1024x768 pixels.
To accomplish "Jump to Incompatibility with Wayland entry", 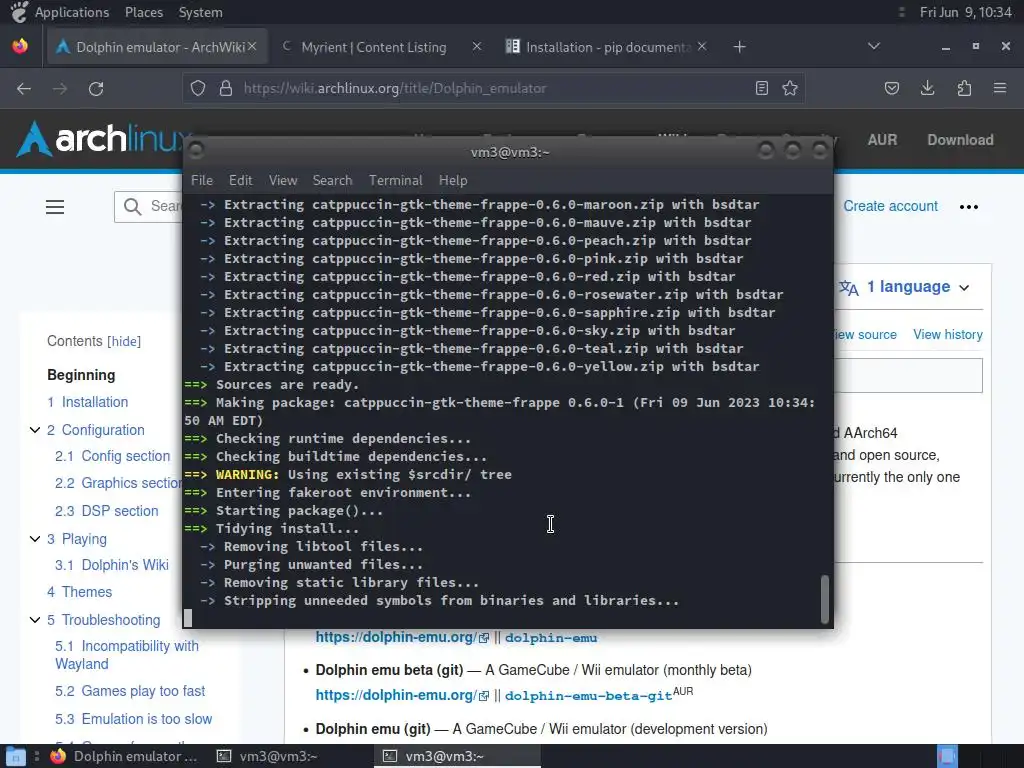I will point(127,655).
